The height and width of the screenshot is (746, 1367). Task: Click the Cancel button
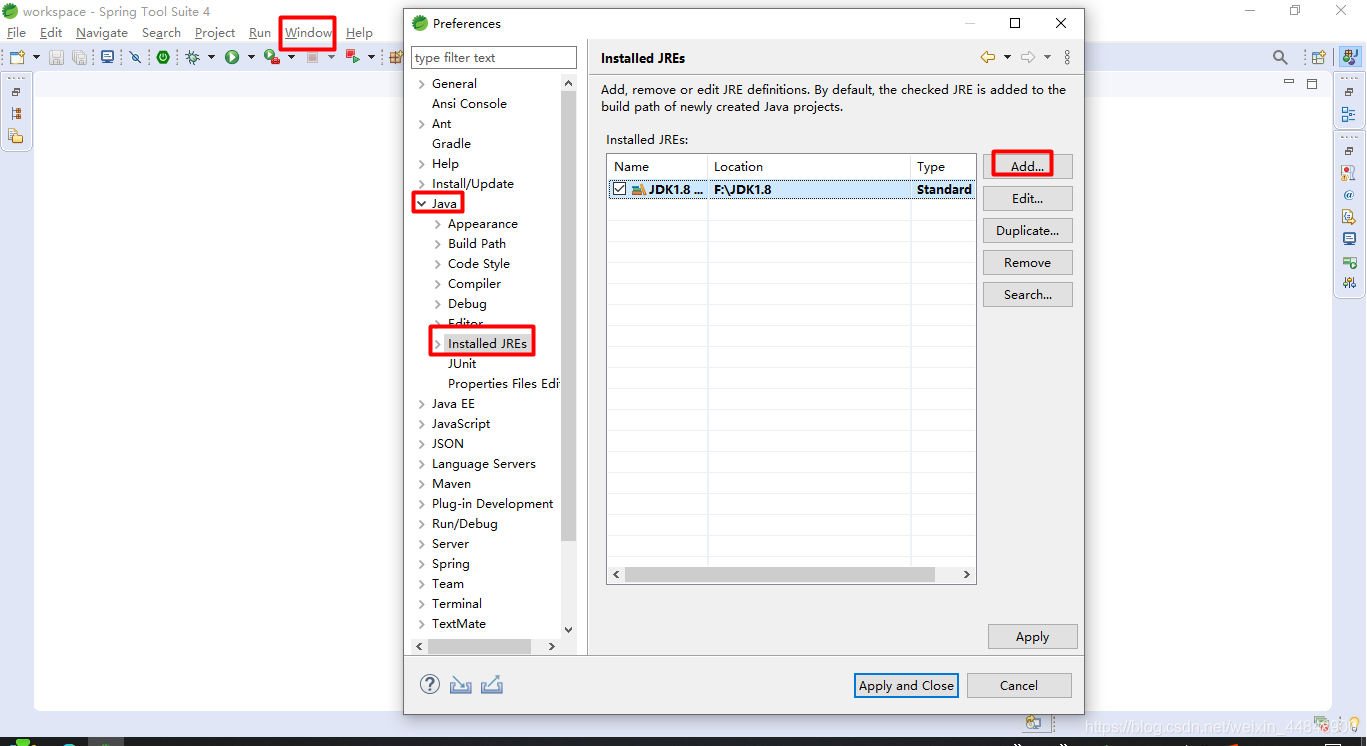pyautogui.click(x=1019, y=685)
